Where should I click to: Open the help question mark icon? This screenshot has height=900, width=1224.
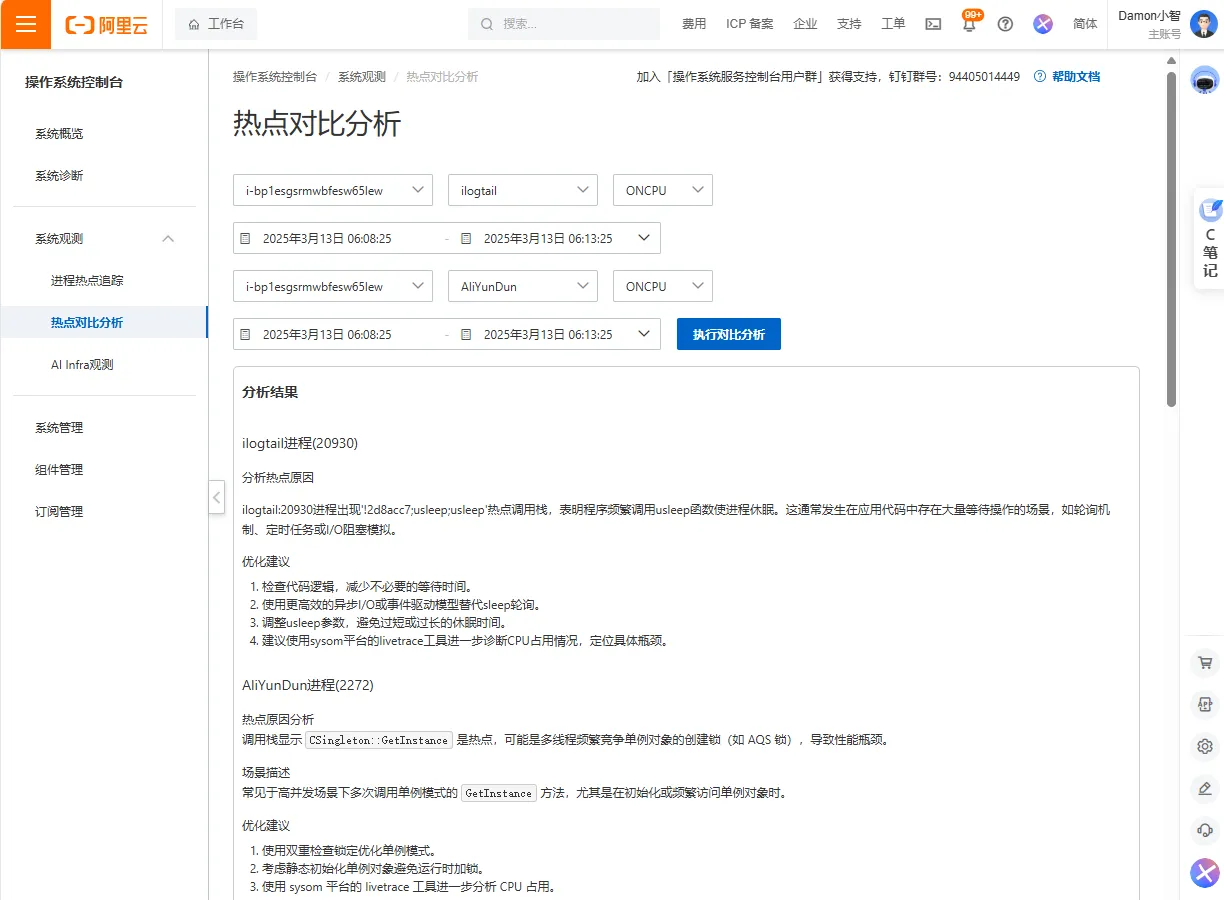pos(1006,24)
